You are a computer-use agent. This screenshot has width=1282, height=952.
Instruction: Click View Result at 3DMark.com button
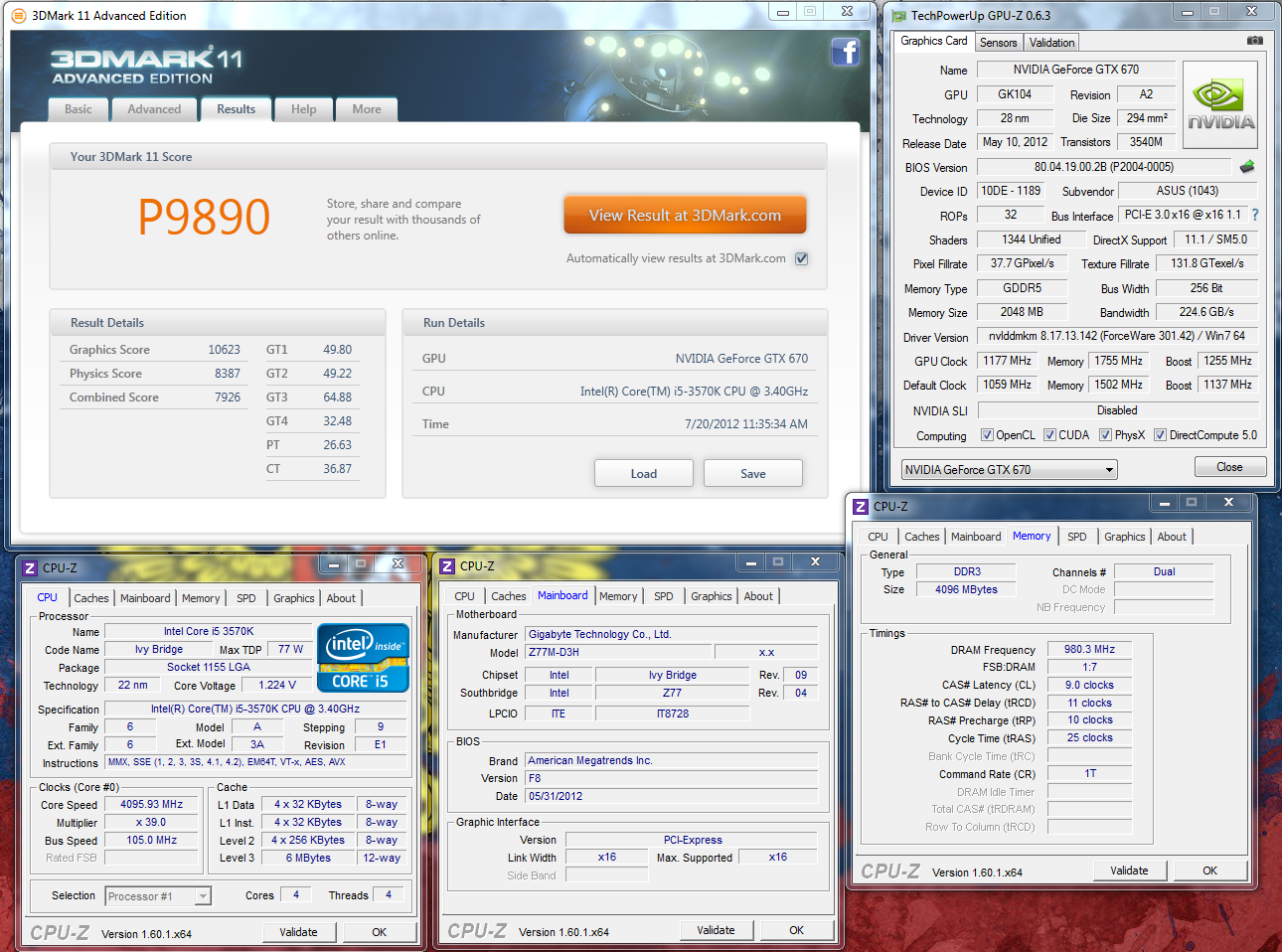pos(685,215)
